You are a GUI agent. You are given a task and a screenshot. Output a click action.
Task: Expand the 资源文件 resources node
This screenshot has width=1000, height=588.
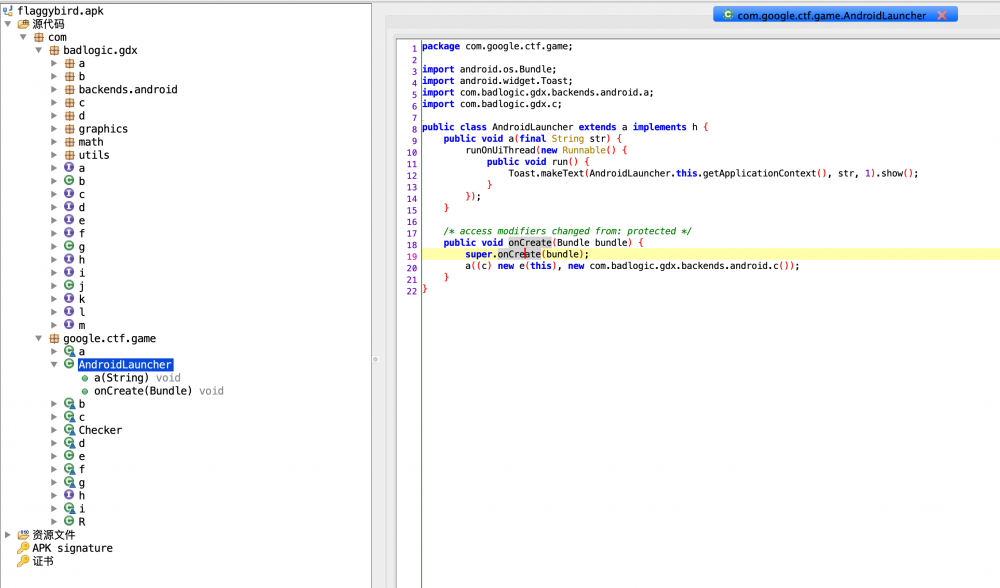(x=8, y=535)
